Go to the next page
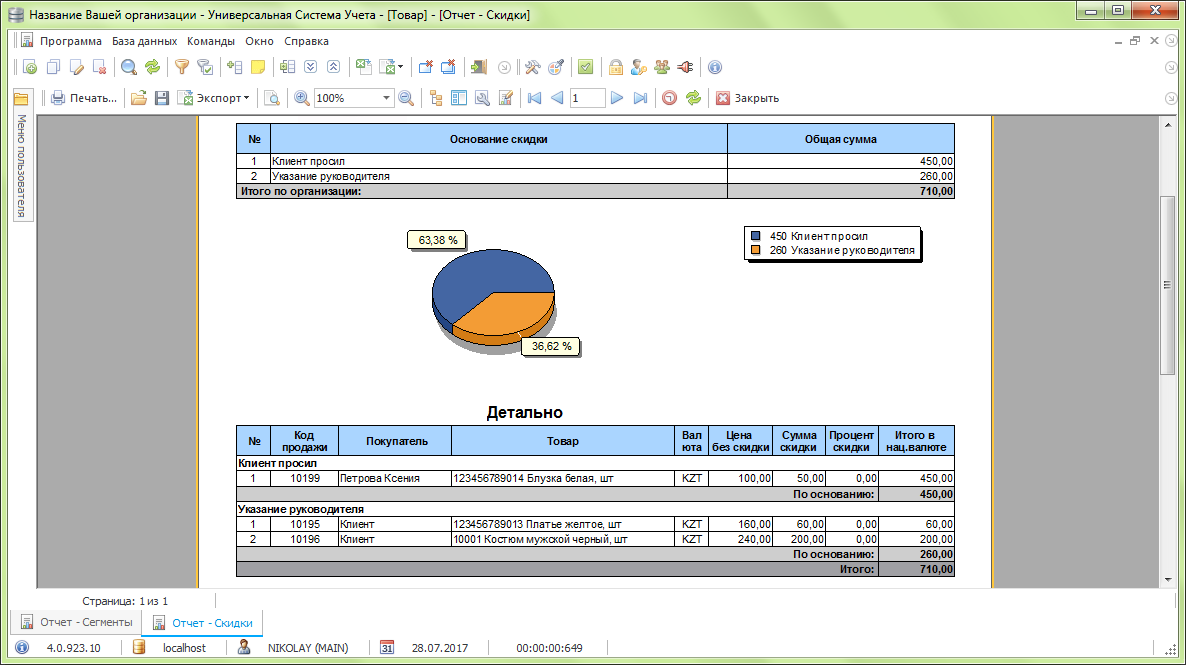Viewport: 1186px width, 665px height. (x=617, y=98)
